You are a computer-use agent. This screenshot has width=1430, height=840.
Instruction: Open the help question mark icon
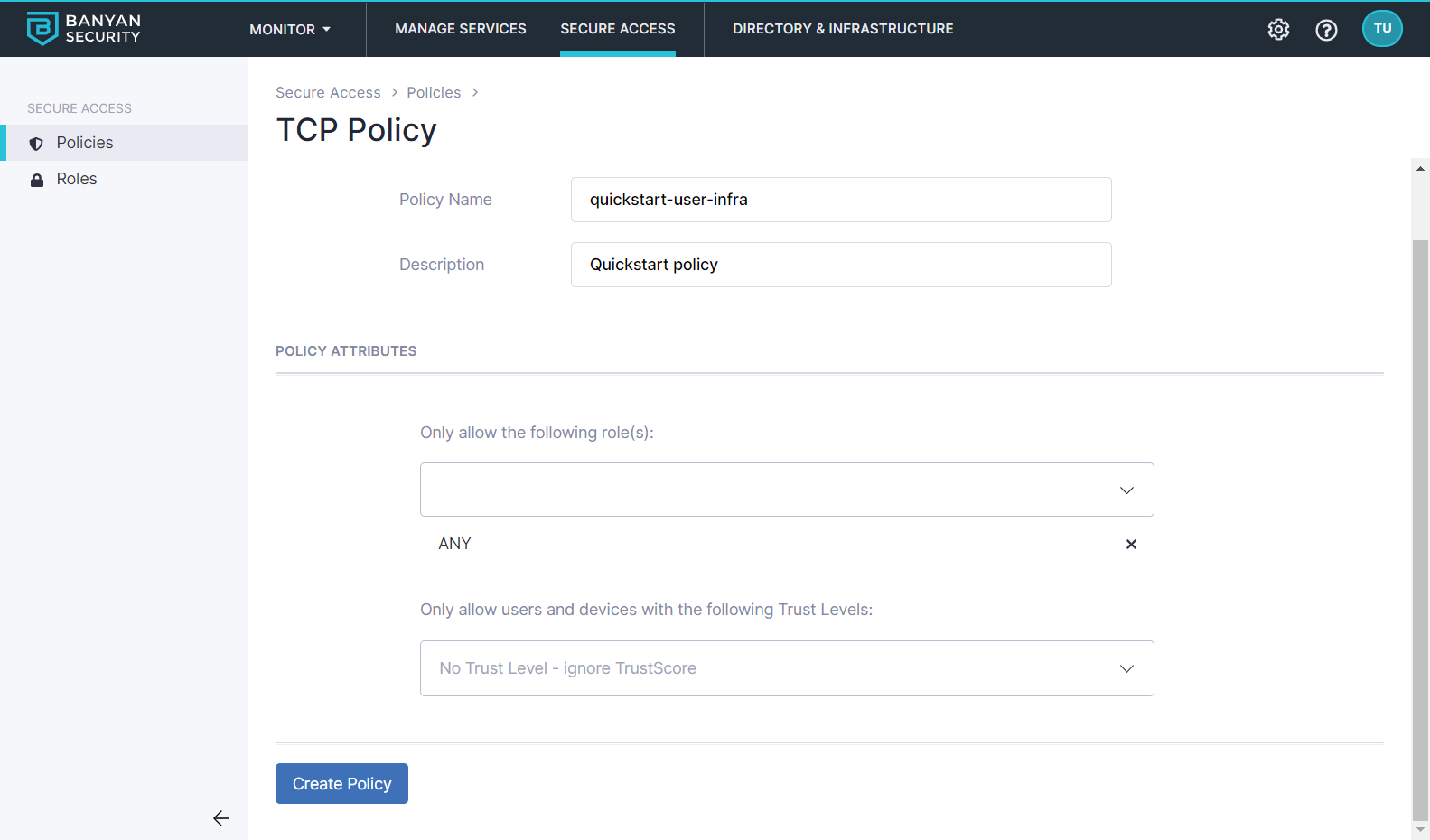(1326, 30)
